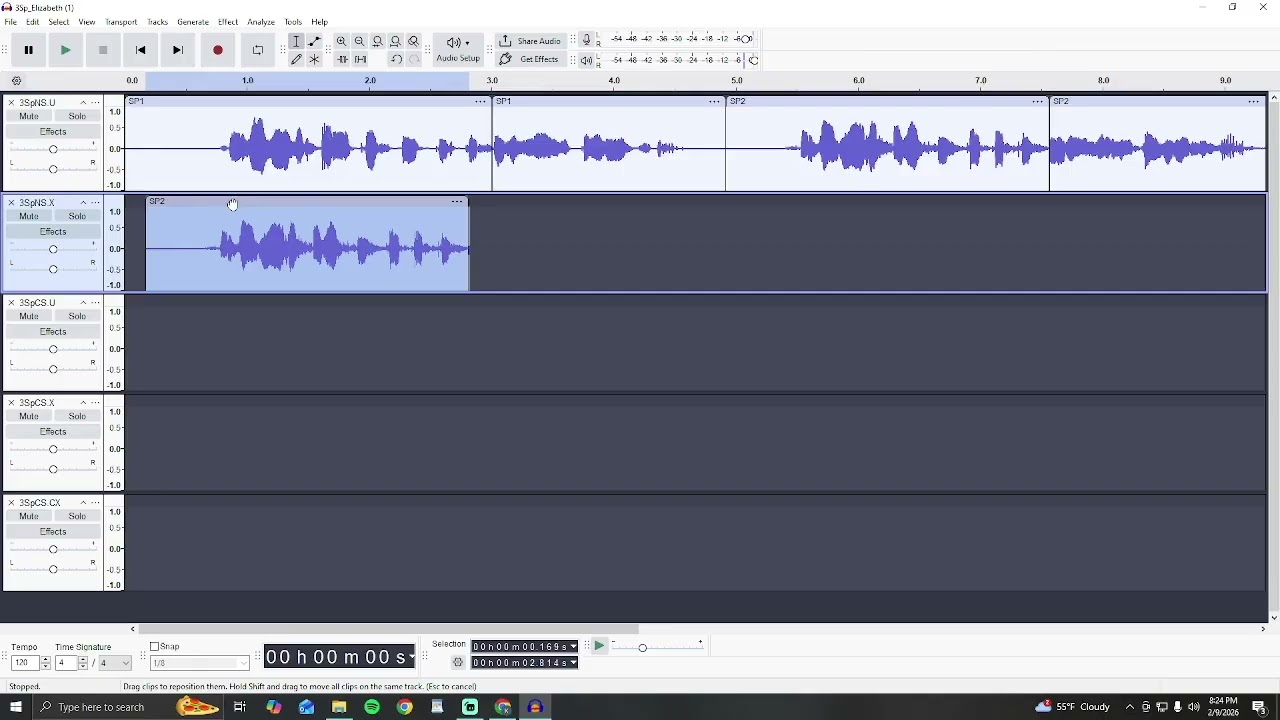Open Spotify from the taskbar
Image resolution: width=1280 pixels, height=720 pixels.
[373, 708]
